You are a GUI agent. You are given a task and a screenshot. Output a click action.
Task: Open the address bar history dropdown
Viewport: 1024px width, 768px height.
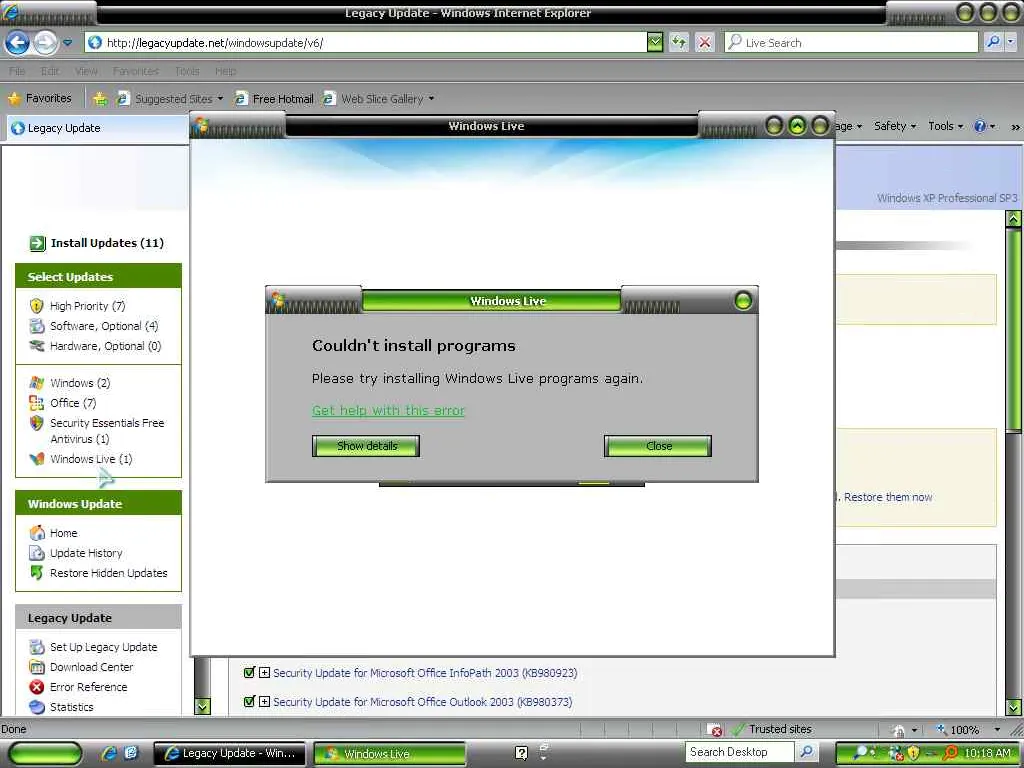[655, 43]
